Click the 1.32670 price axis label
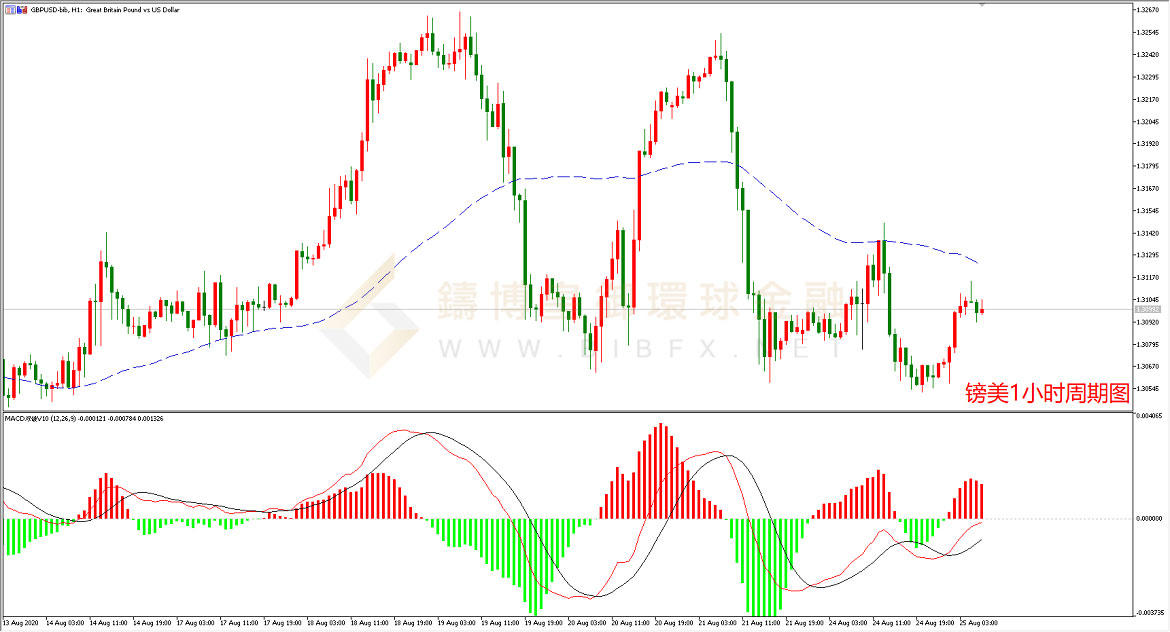Image resolution: width=1170 pixels, height=632 pixels. click(1148, 11)
